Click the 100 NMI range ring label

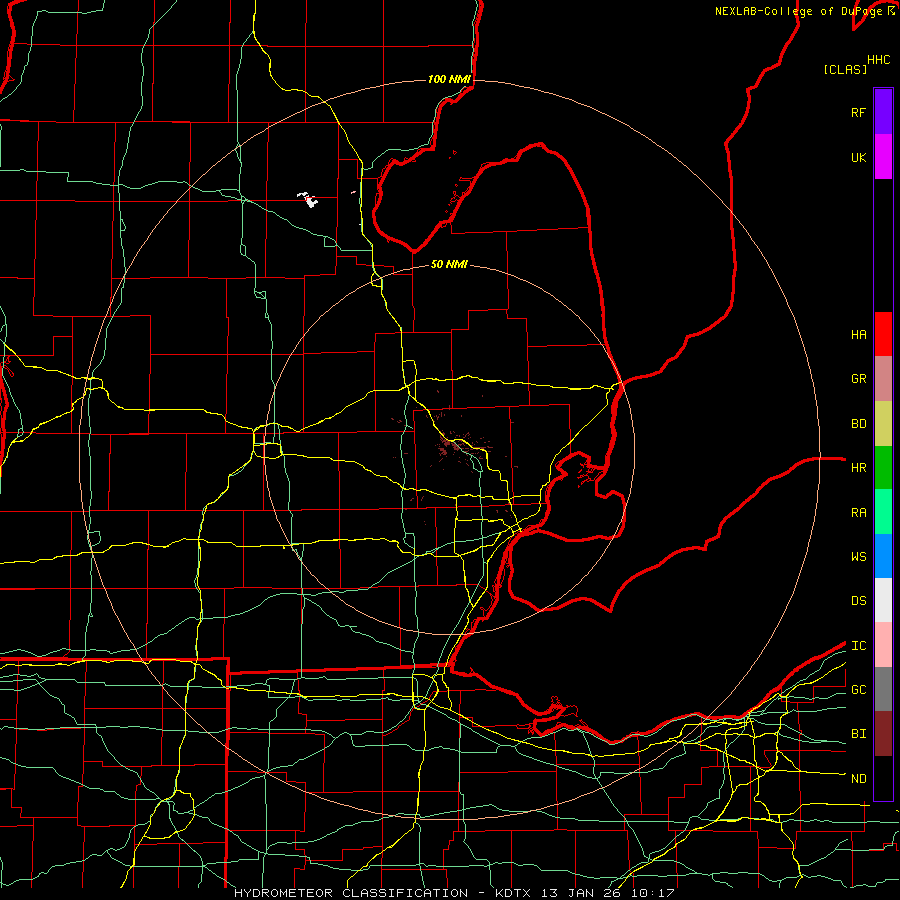(449, 79)
